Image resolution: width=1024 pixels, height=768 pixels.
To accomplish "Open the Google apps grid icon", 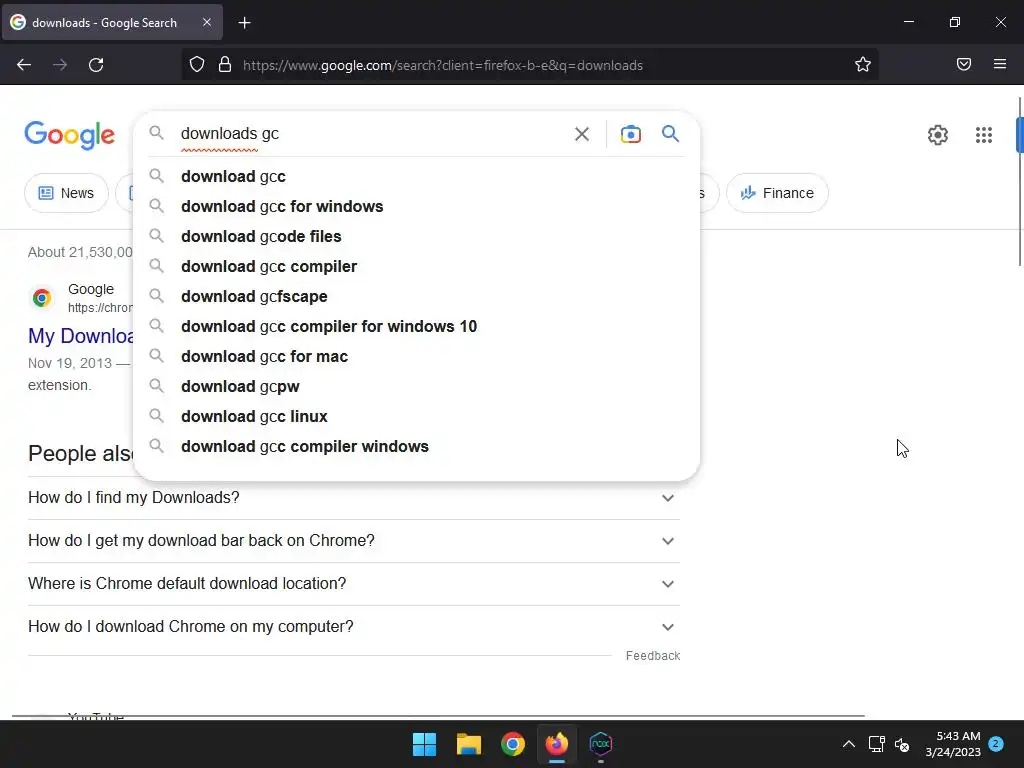I will (x=984, y=135).
